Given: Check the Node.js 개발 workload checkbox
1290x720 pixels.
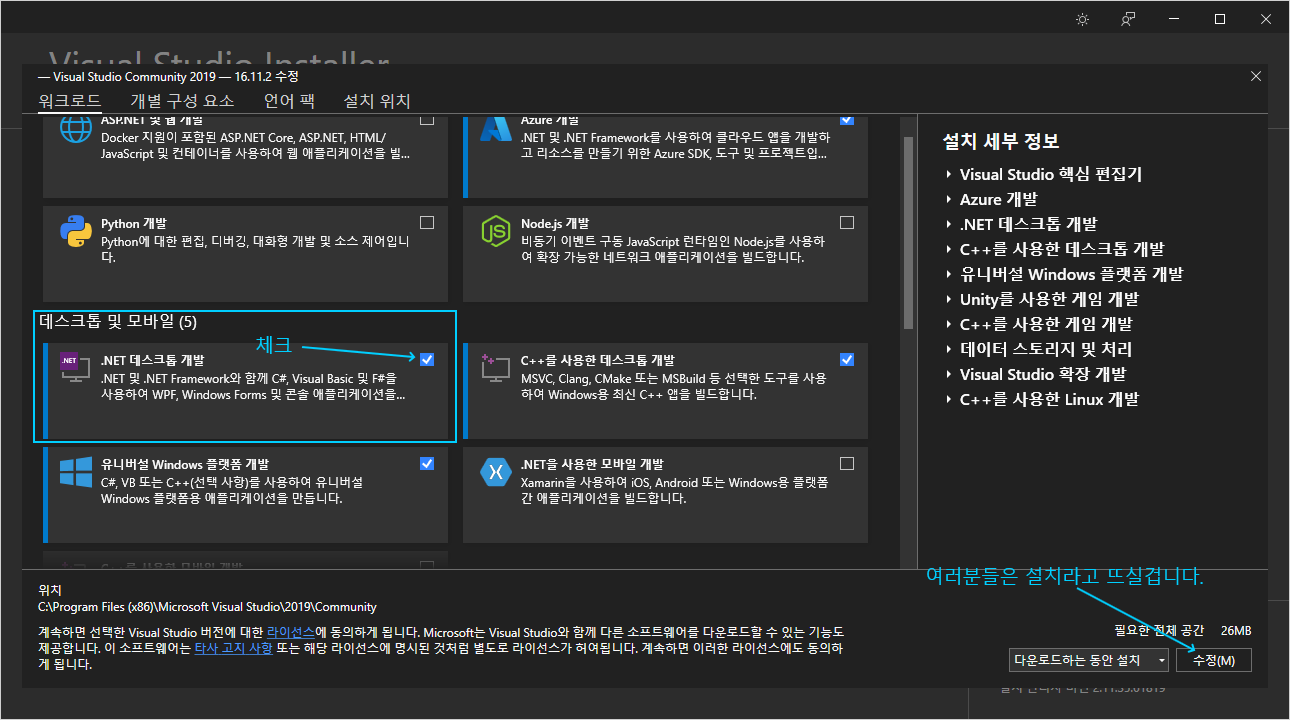Looking at the screenshot, I should coord(847,222).
